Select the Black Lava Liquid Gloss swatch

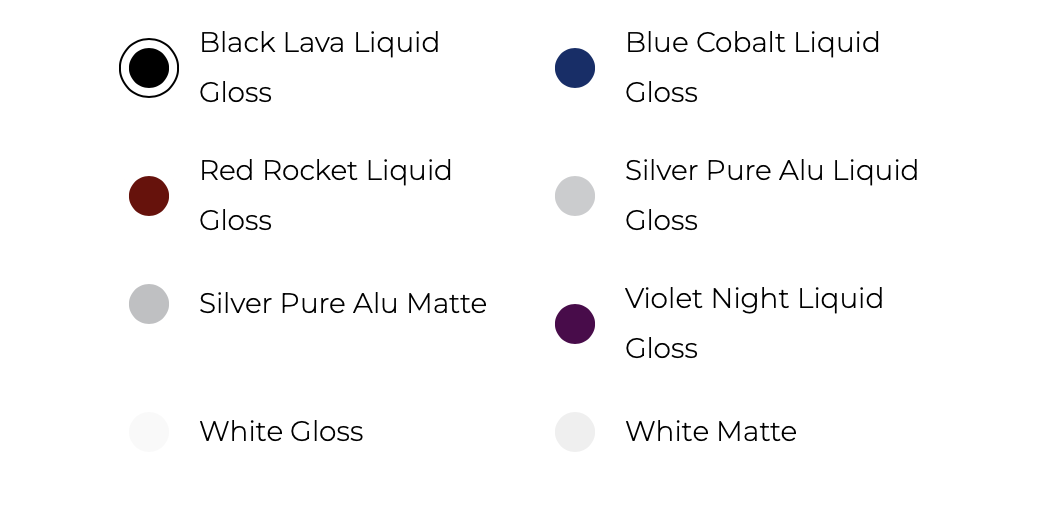149,68
